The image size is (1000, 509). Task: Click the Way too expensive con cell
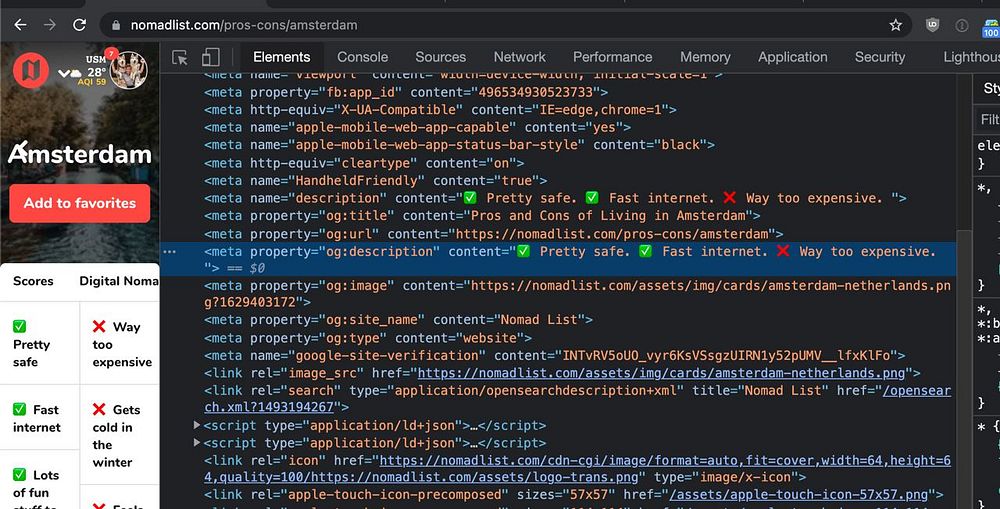tap(119, 343)
